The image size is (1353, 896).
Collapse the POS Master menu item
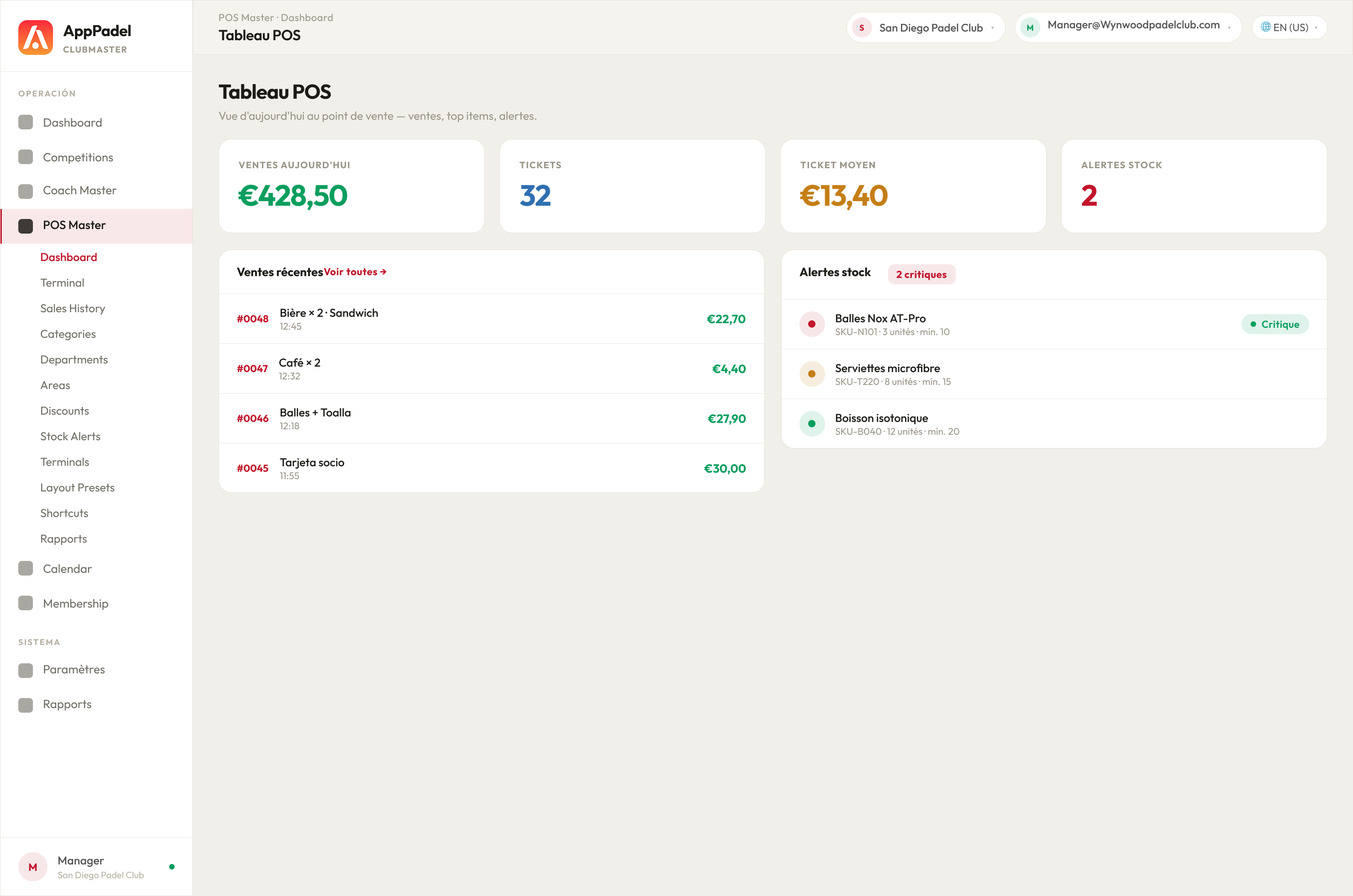click(x=96, y=226)
